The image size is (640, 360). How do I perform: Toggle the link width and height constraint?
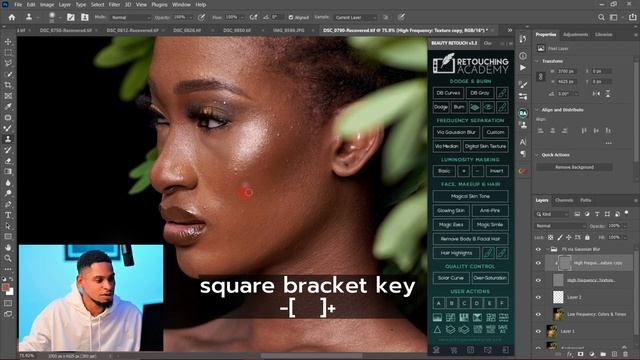[x=541, y=76]
